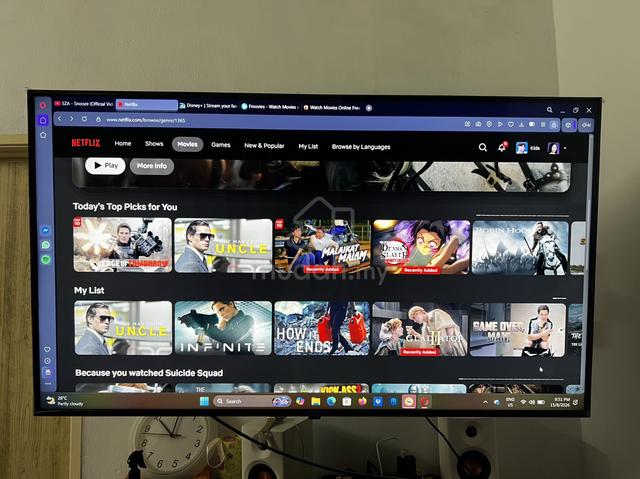This screenshot has height=479, width=640.
Task: Go to Netflix Home tab
Action: tap(123, 143)
